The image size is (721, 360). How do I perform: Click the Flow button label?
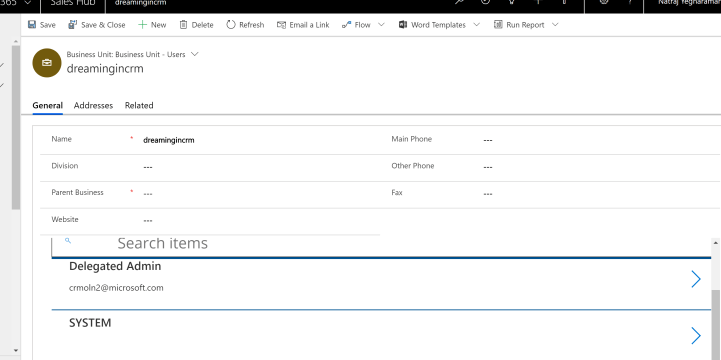coord(362,25)
